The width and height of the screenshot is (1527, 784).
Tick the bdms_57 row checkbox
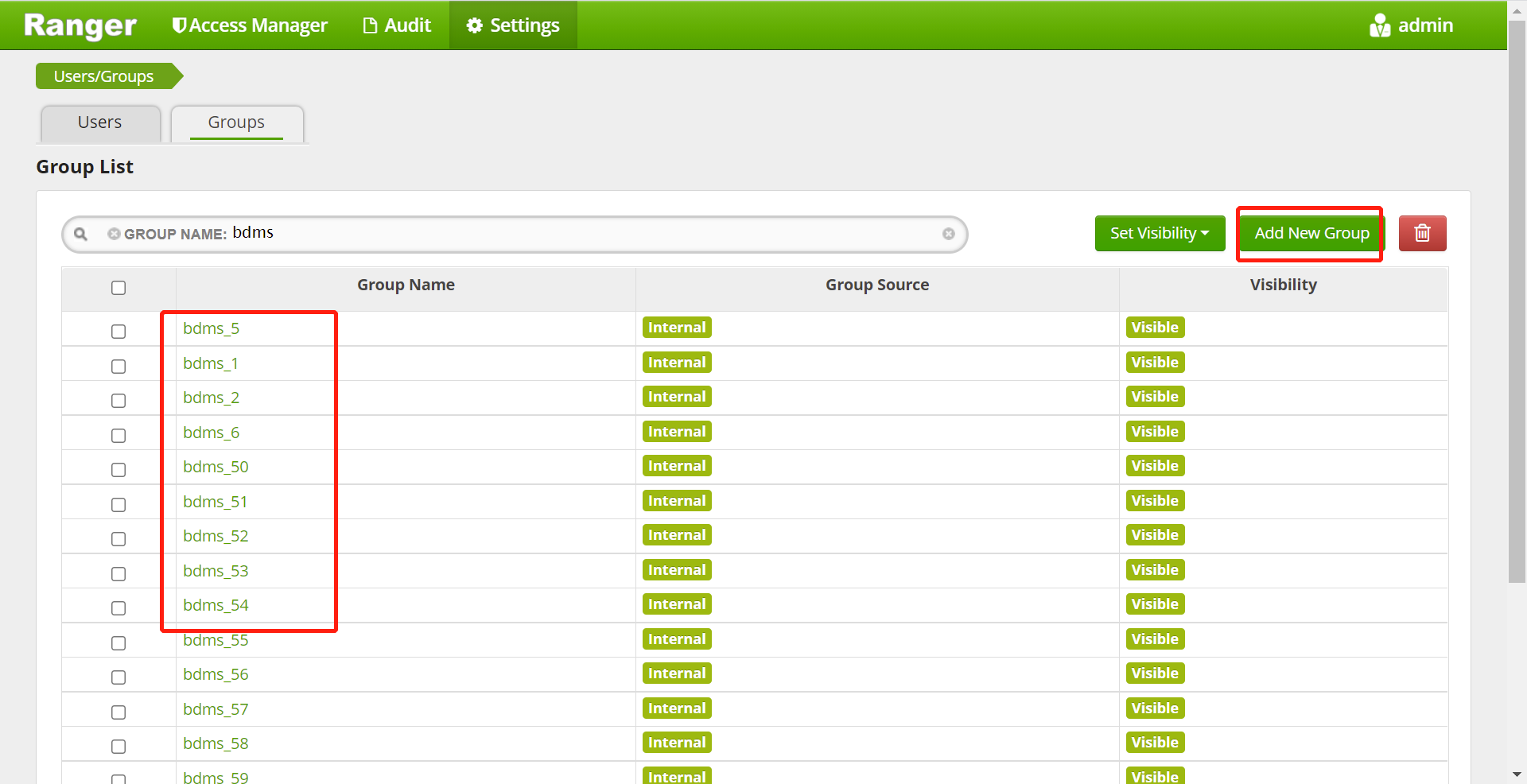[x=119, y=712]
